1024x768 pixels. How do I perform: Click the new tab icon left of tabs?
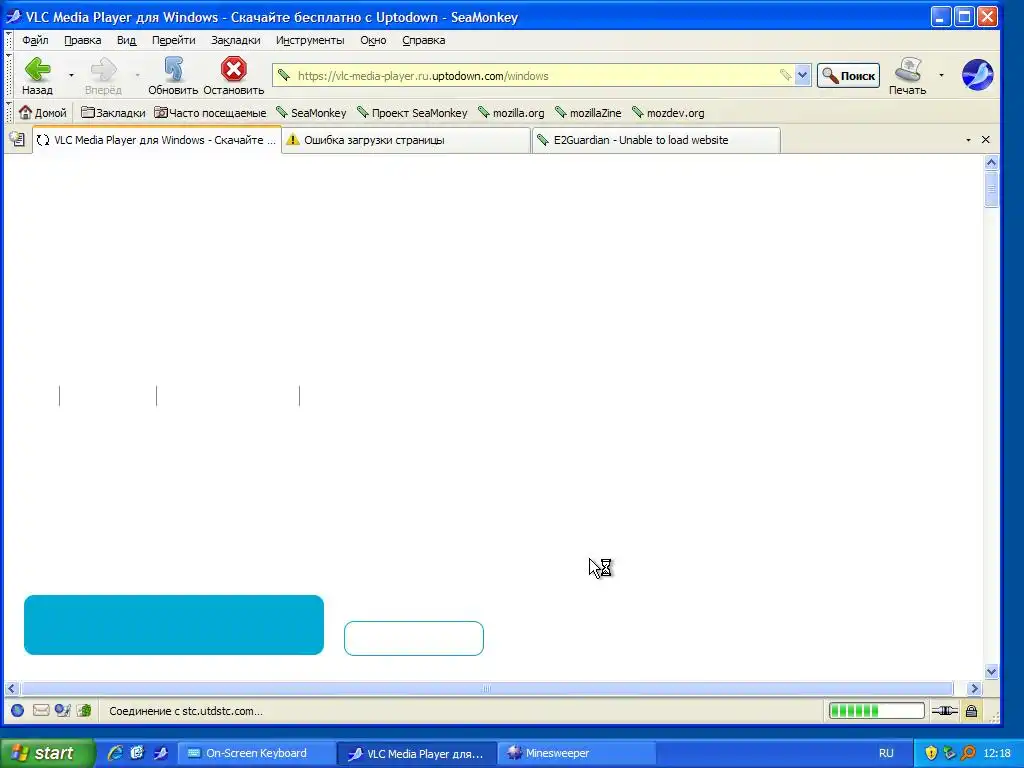[x=18, y=140]
